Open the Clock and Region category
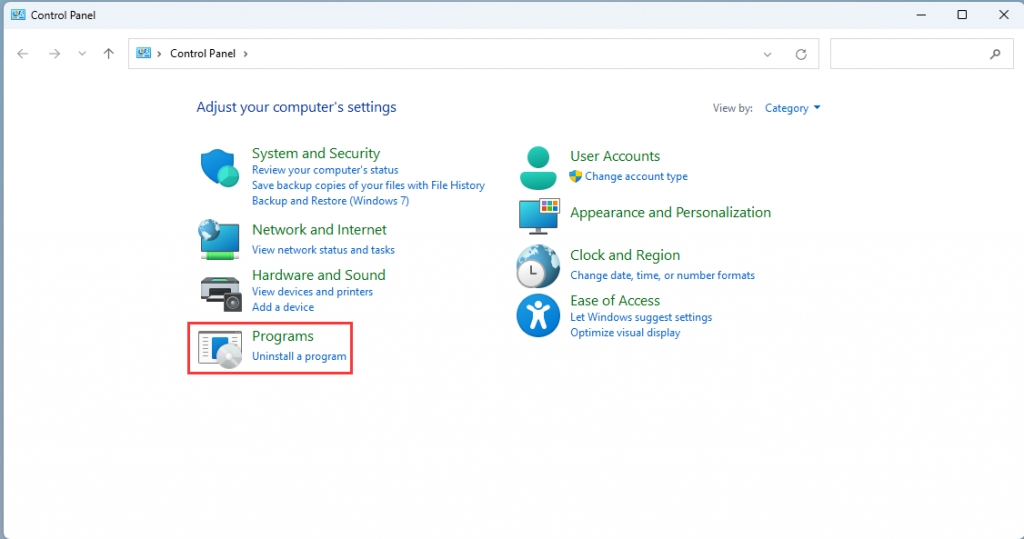The image size is (1024, 539). tap(625, 255)
